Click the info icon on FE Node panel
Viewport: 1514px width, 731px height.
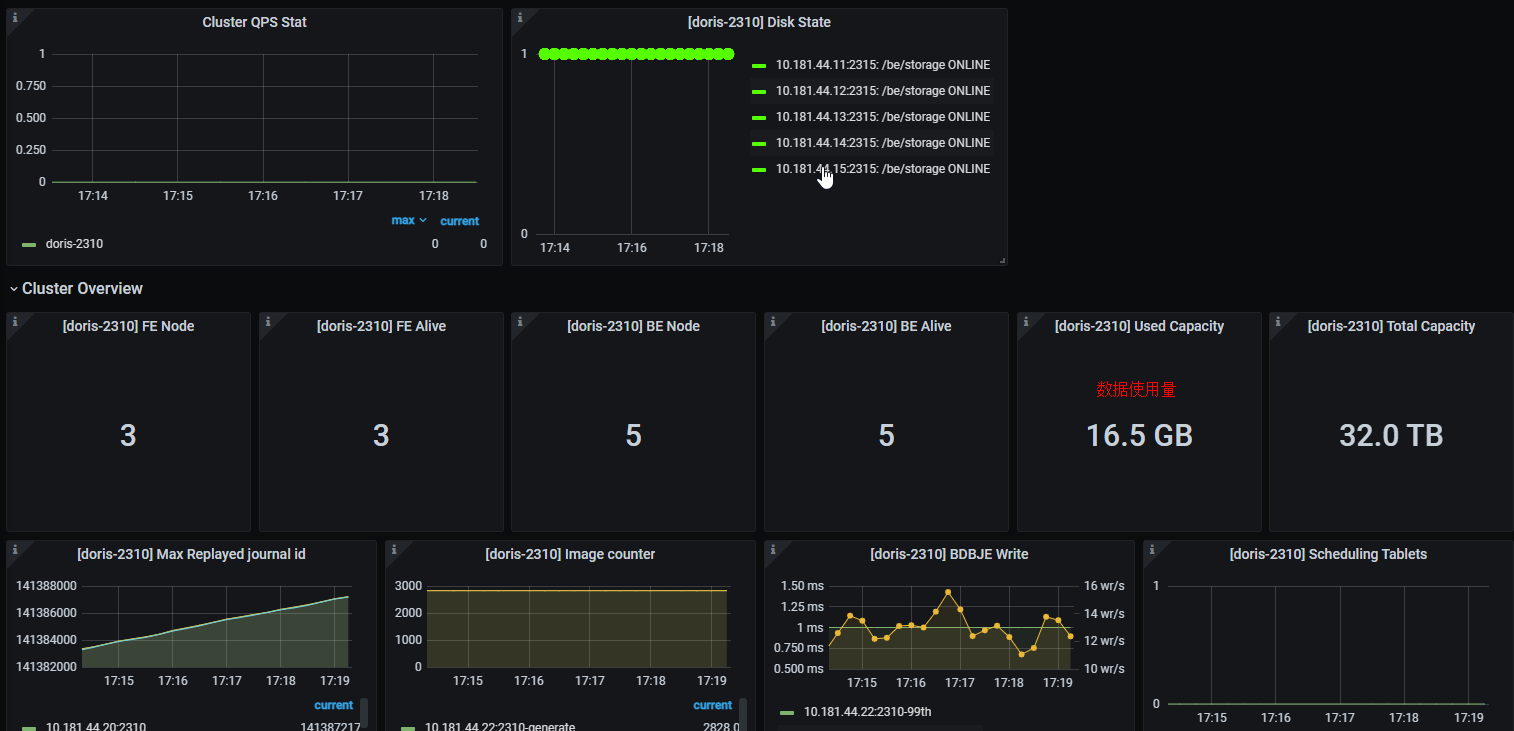tap(15, 320)
